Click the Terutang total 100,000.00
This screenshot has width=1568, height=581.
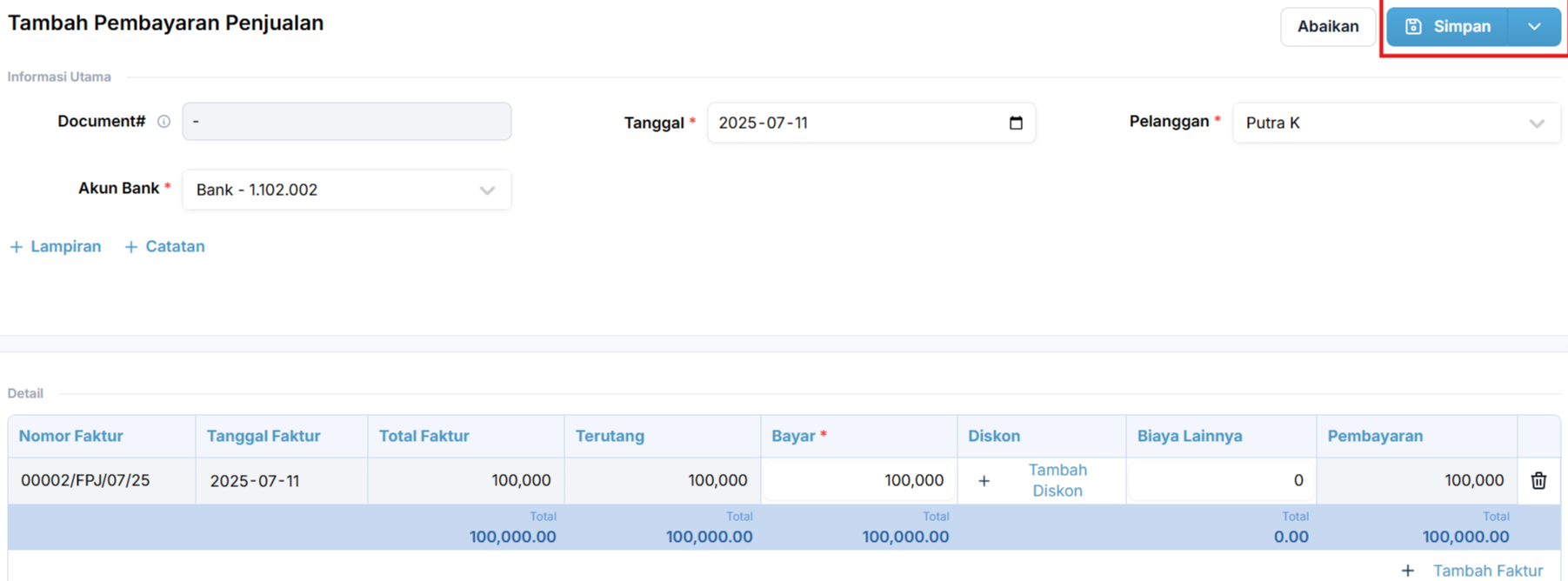pos(709,537)
